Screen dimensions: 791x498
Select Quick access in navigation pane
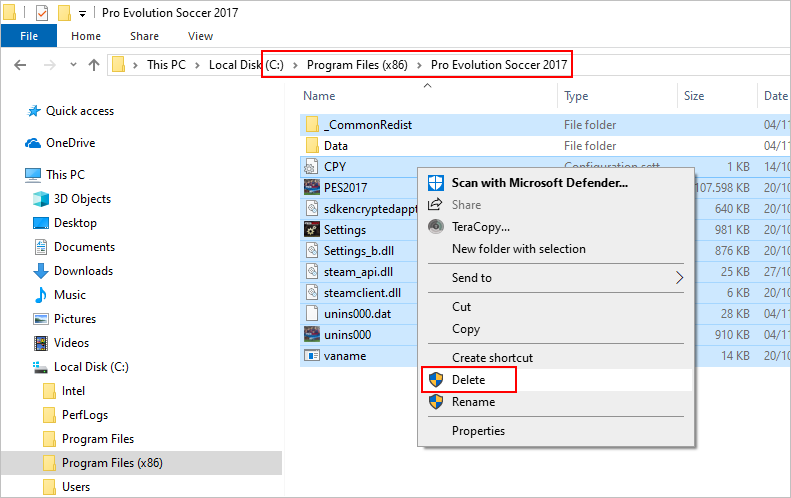[x=80, y=111]
